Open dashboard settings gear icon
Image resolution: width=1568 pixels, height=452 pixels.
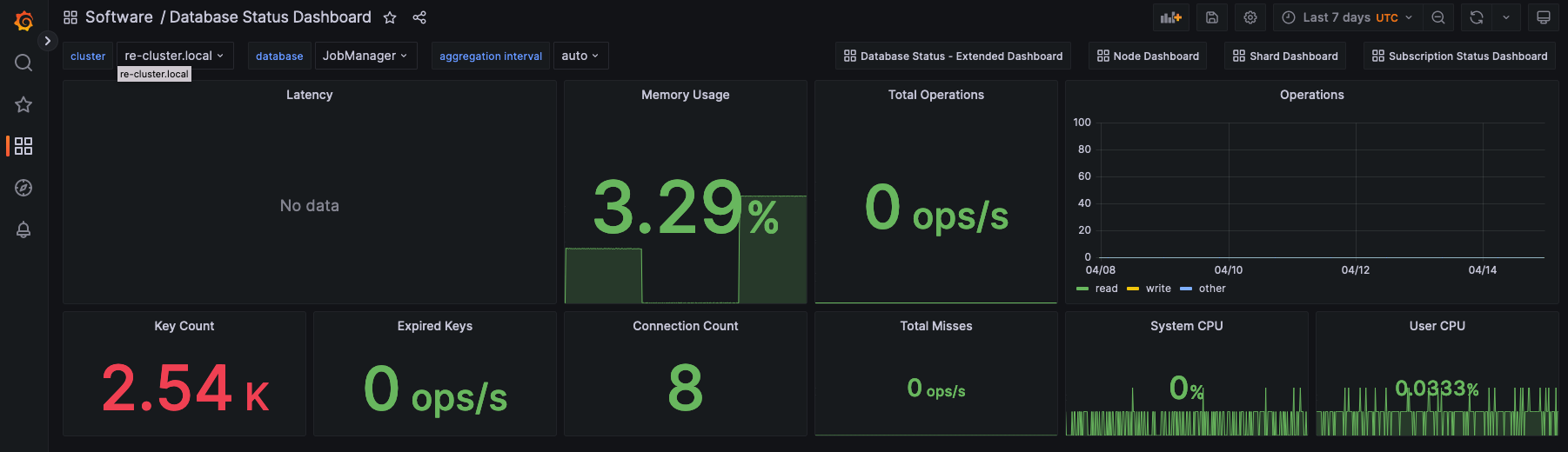point(1250,17)
